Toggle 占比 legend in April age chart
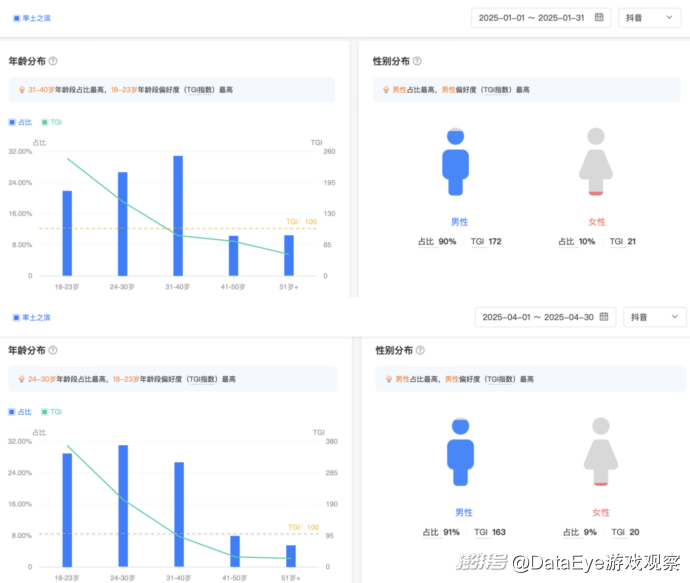The width and height of the screenshot is (690, 583). tap(20, 412)
